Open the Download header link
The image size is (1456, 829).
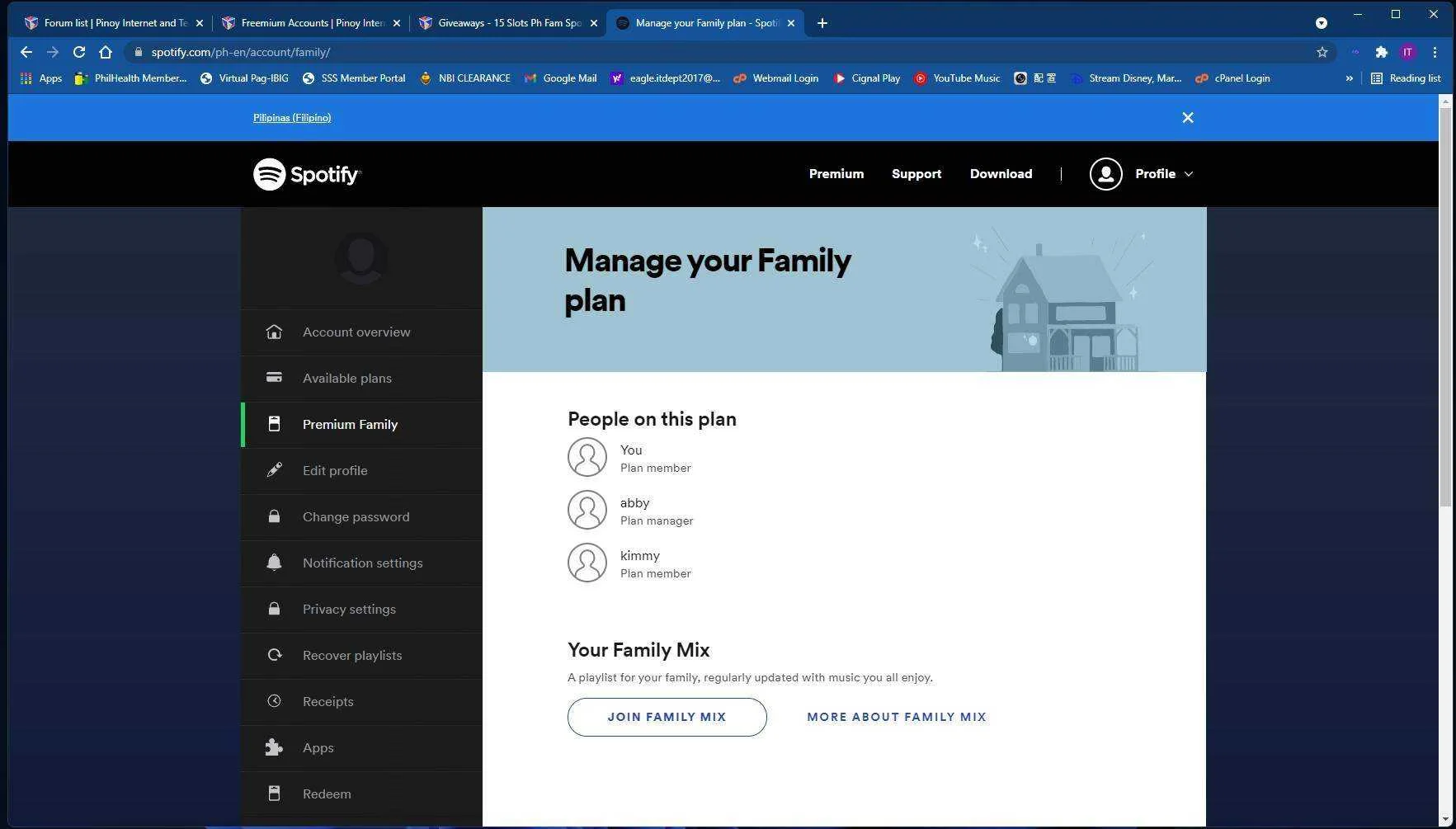(x=1001, y=174)
